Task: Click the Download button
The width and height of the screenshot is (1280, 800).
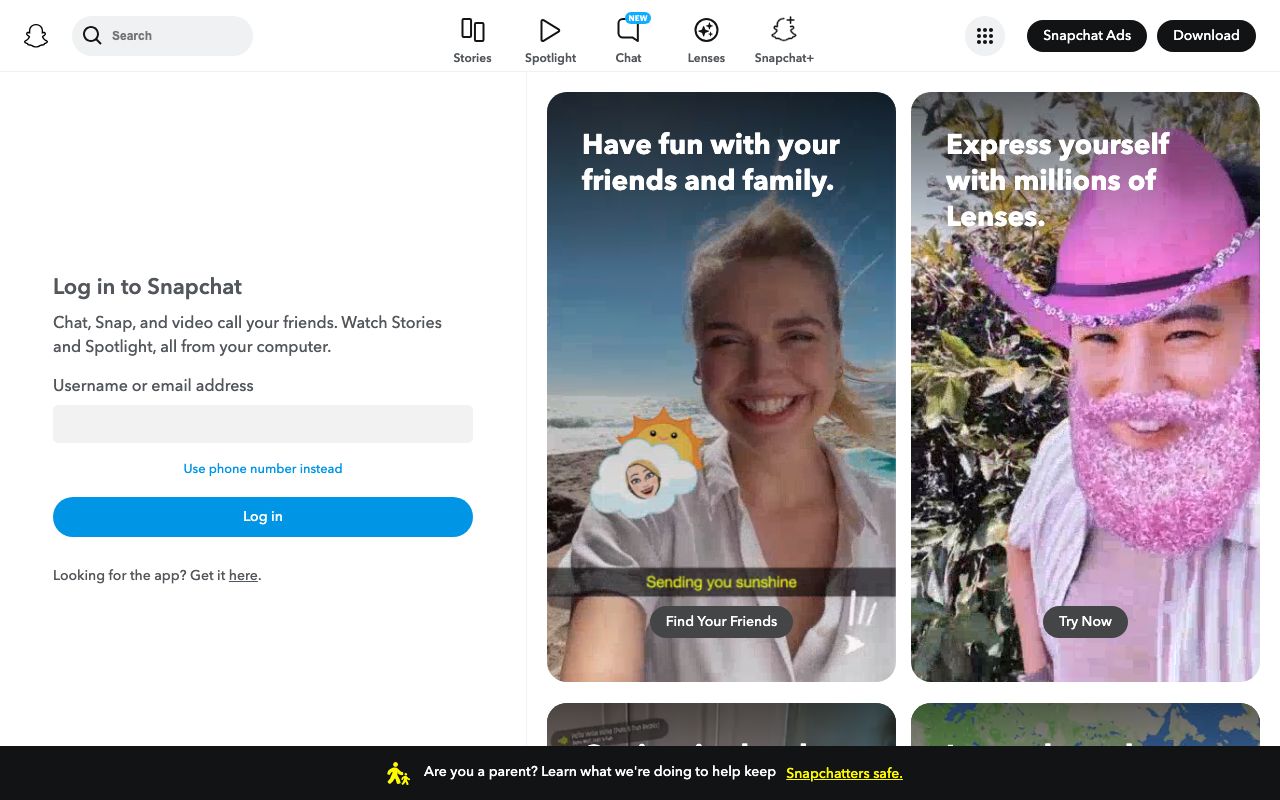Action: [1206, 36]
